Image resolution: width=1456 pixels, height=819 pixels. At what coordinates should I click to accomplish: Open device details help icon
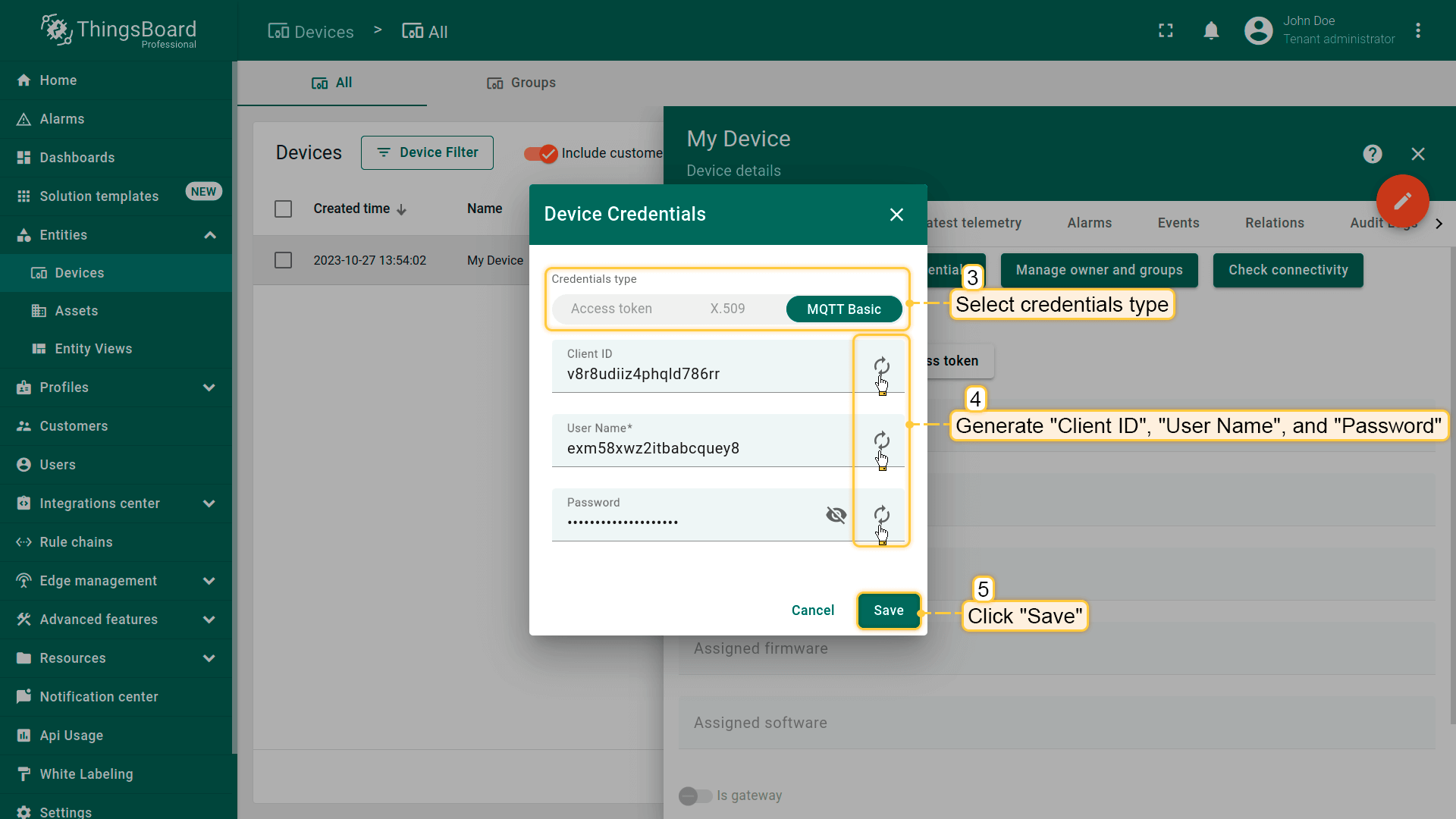tap(1372, 154)
